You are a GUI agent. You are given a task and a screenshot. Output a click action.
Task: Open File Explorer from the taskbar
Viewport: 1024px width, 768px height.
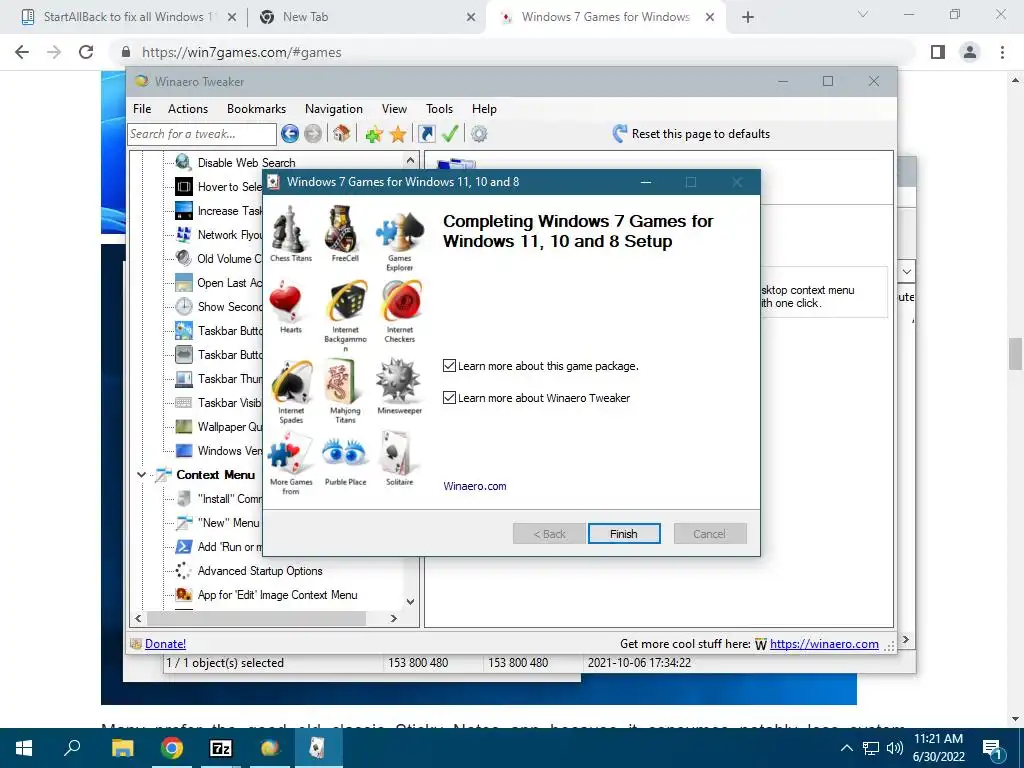tap(122, 748)
